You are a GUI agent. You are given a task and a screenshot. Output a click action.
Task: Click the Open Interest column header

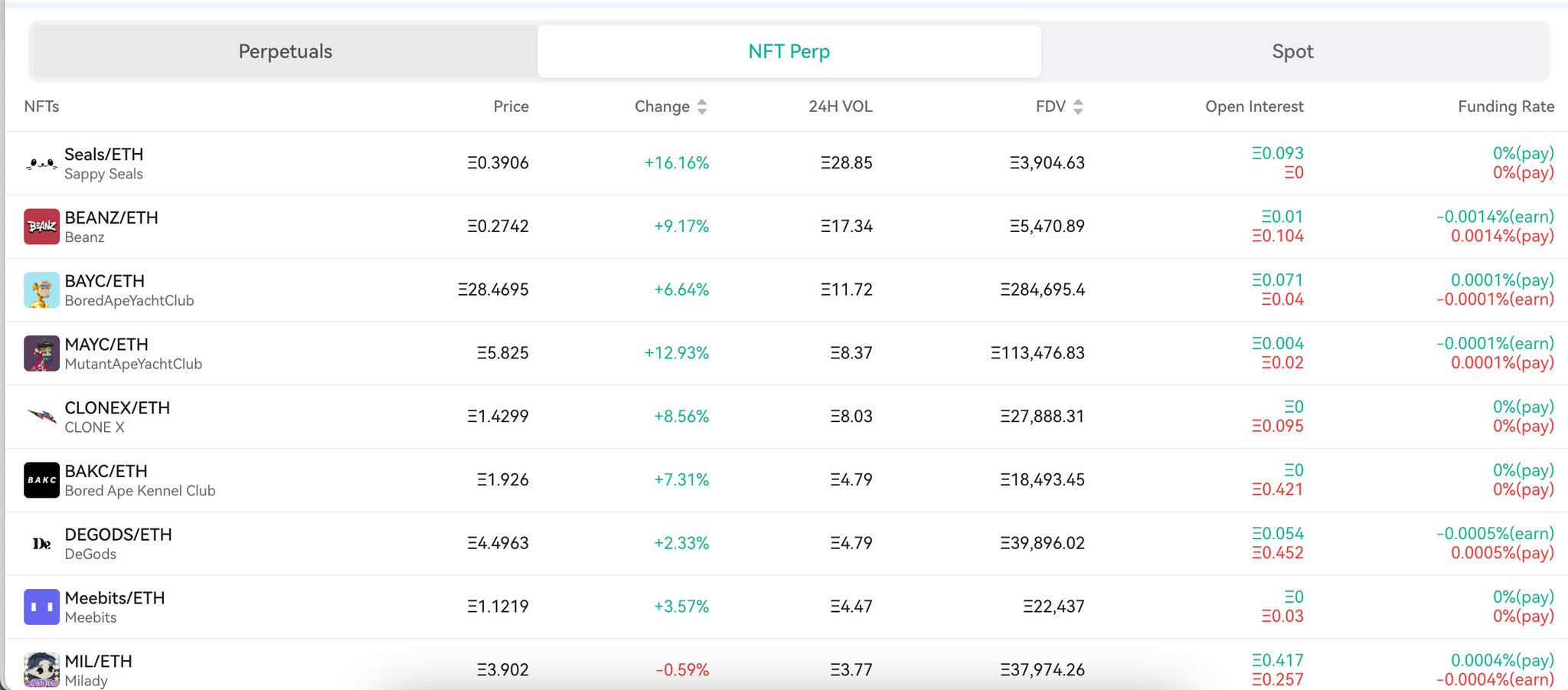(1254, 106)
